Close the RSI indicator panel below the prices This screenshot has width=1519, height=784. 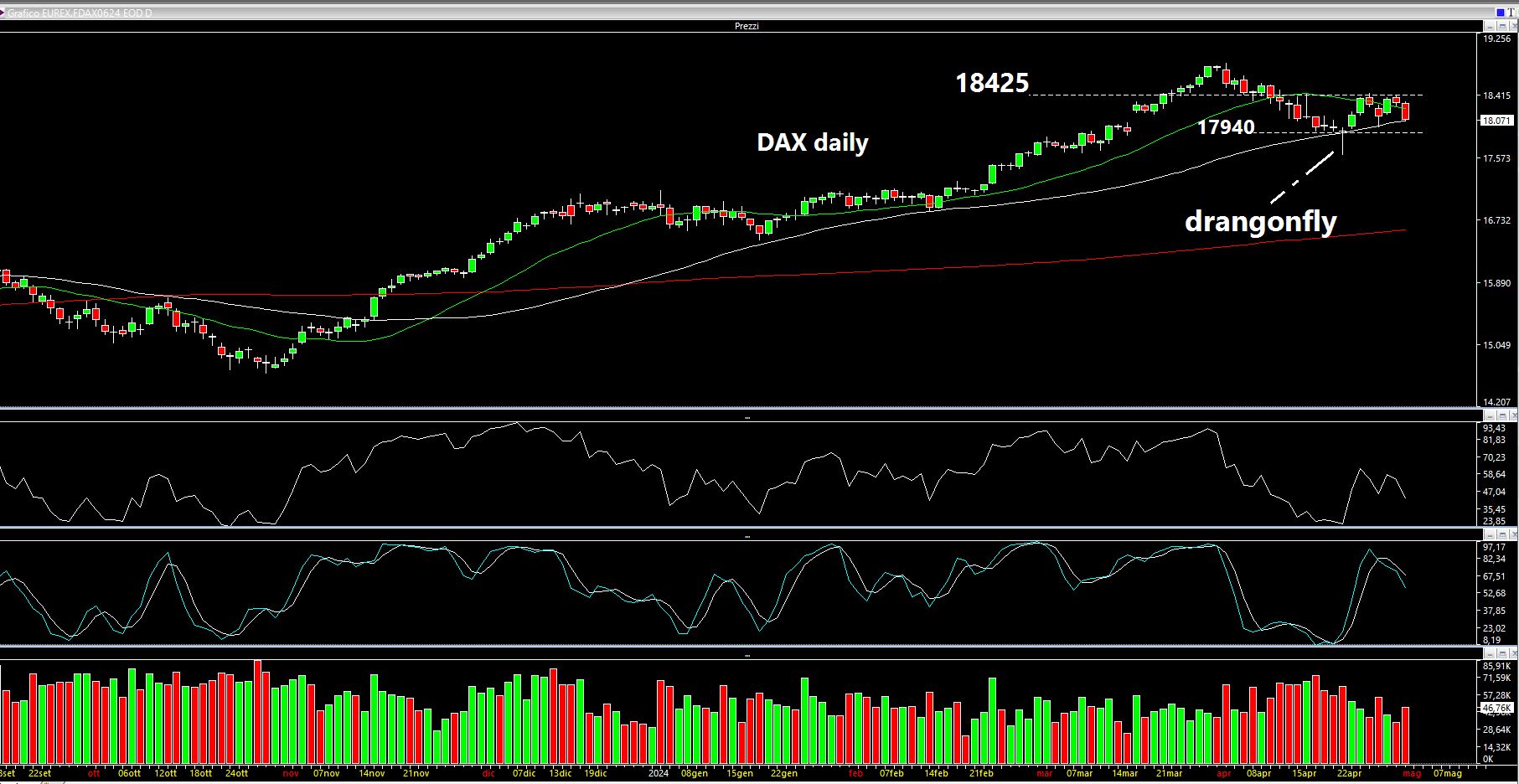(1513, 415)
